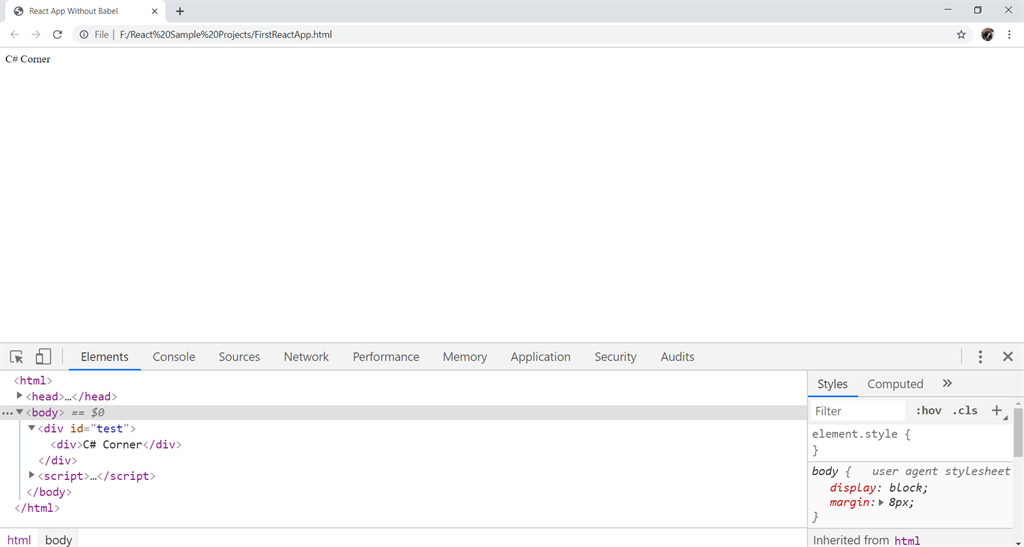Toggle the .cls class editor

pos(965,411)
